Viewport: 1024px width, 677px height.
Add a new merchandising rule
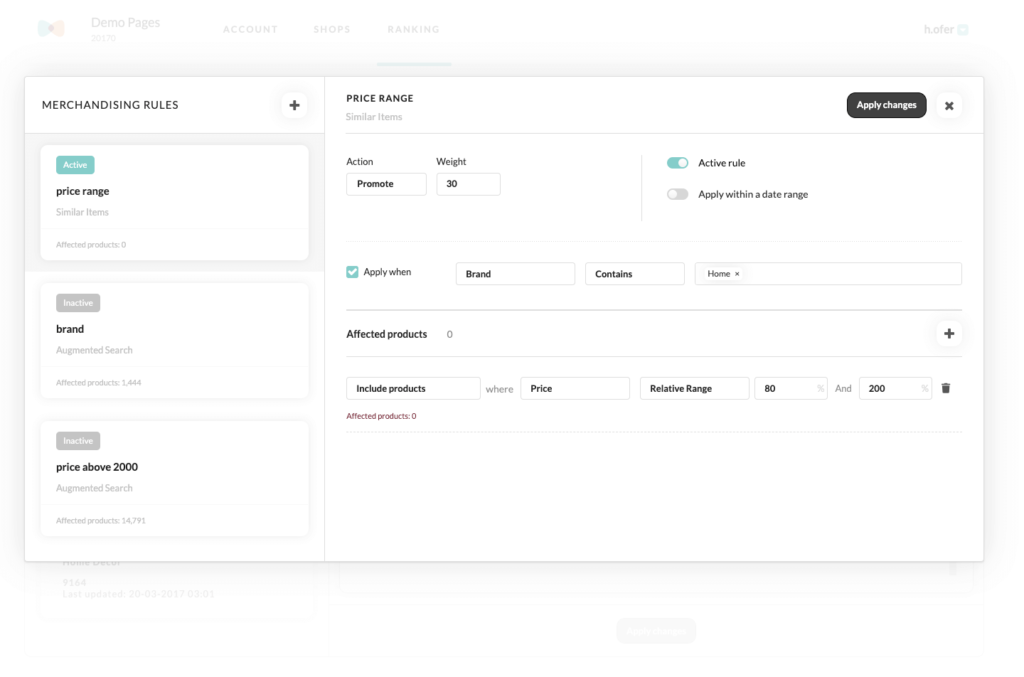coord(295,105)
